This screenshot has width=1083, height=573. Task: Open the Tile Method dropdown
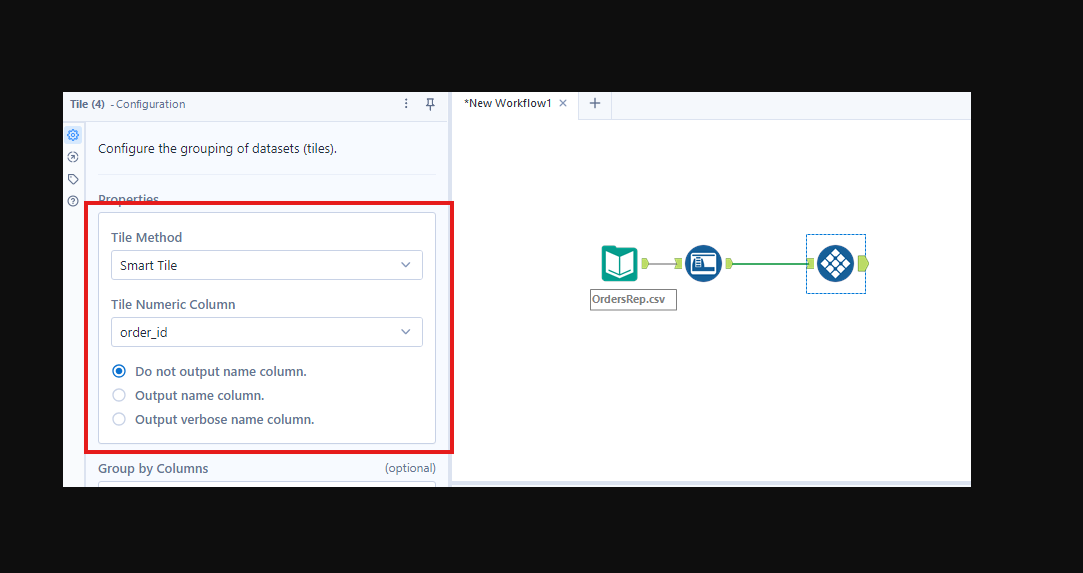(x=266, y=265)
